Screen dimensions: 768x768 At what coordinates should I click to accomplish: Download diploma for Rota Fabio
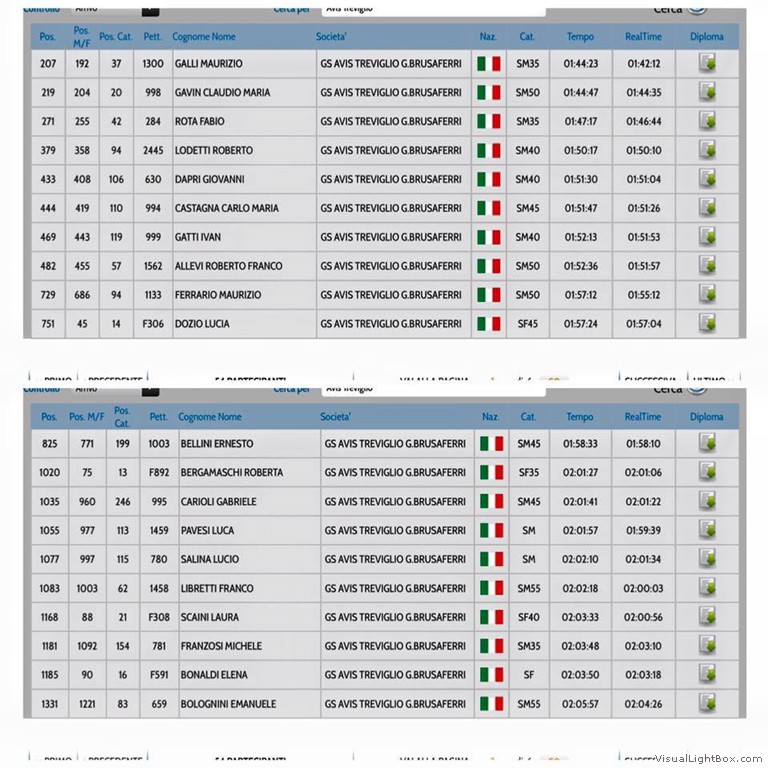tap(707, 121)
